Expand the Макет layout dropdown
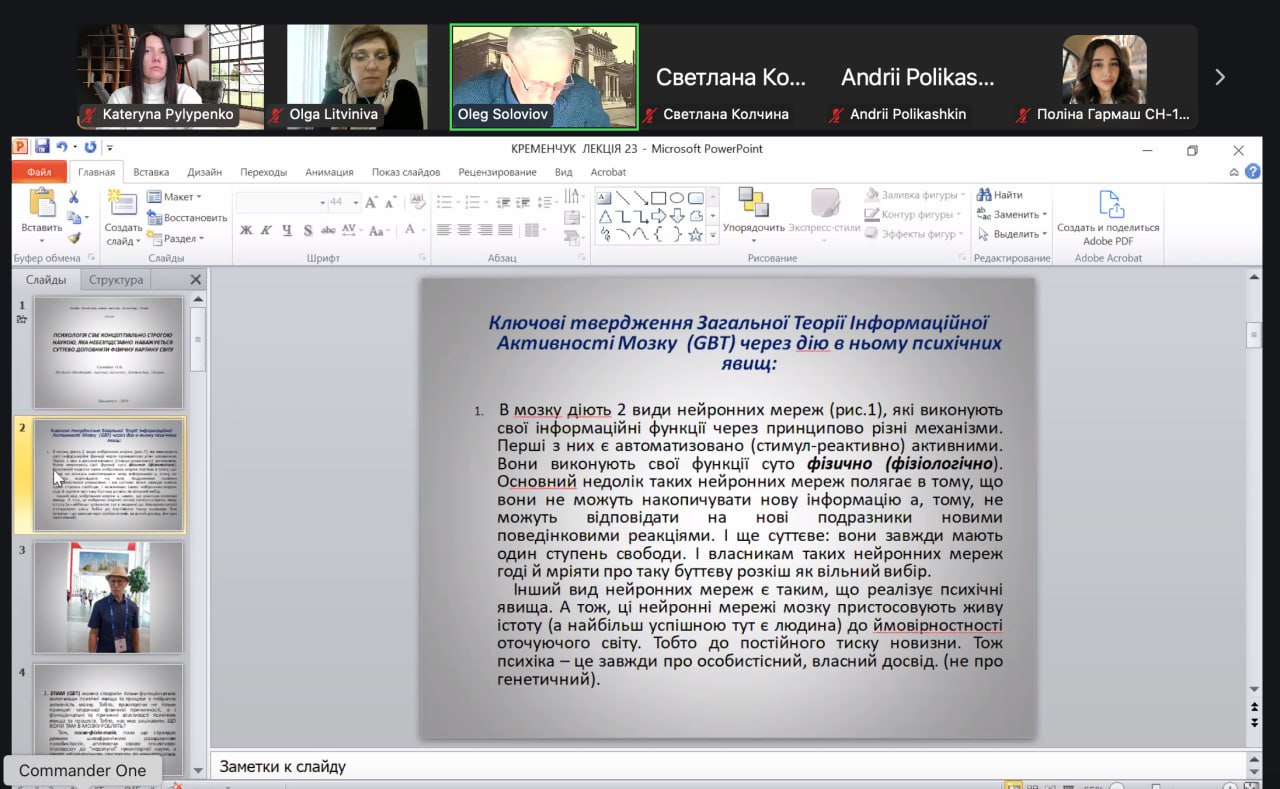Viewport: 1280px width, 789px height. click(x=175, y=197)
